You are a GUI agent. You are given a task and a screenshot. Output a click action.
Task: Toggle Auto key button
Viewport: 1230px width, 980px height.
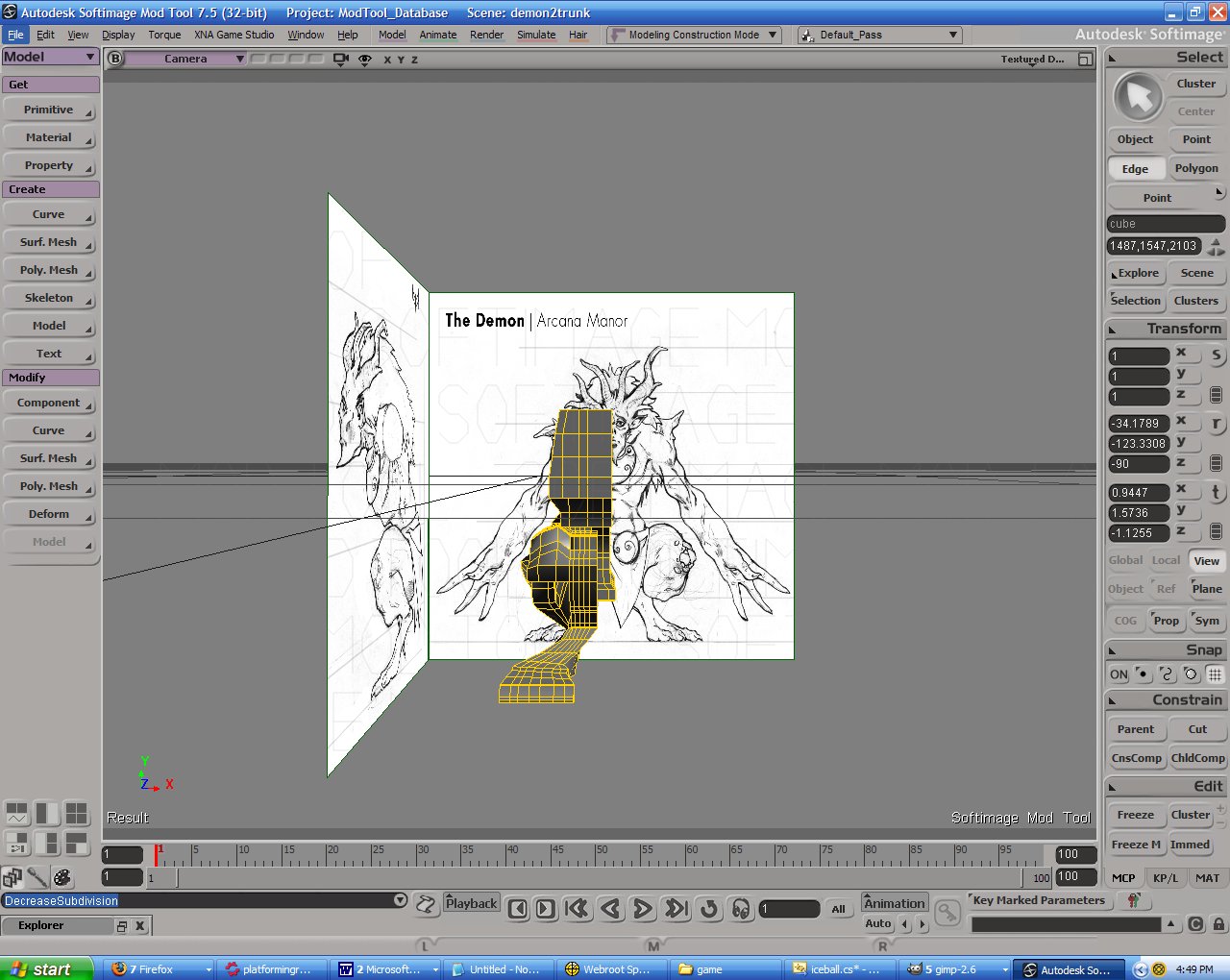[x=878, y=923]
